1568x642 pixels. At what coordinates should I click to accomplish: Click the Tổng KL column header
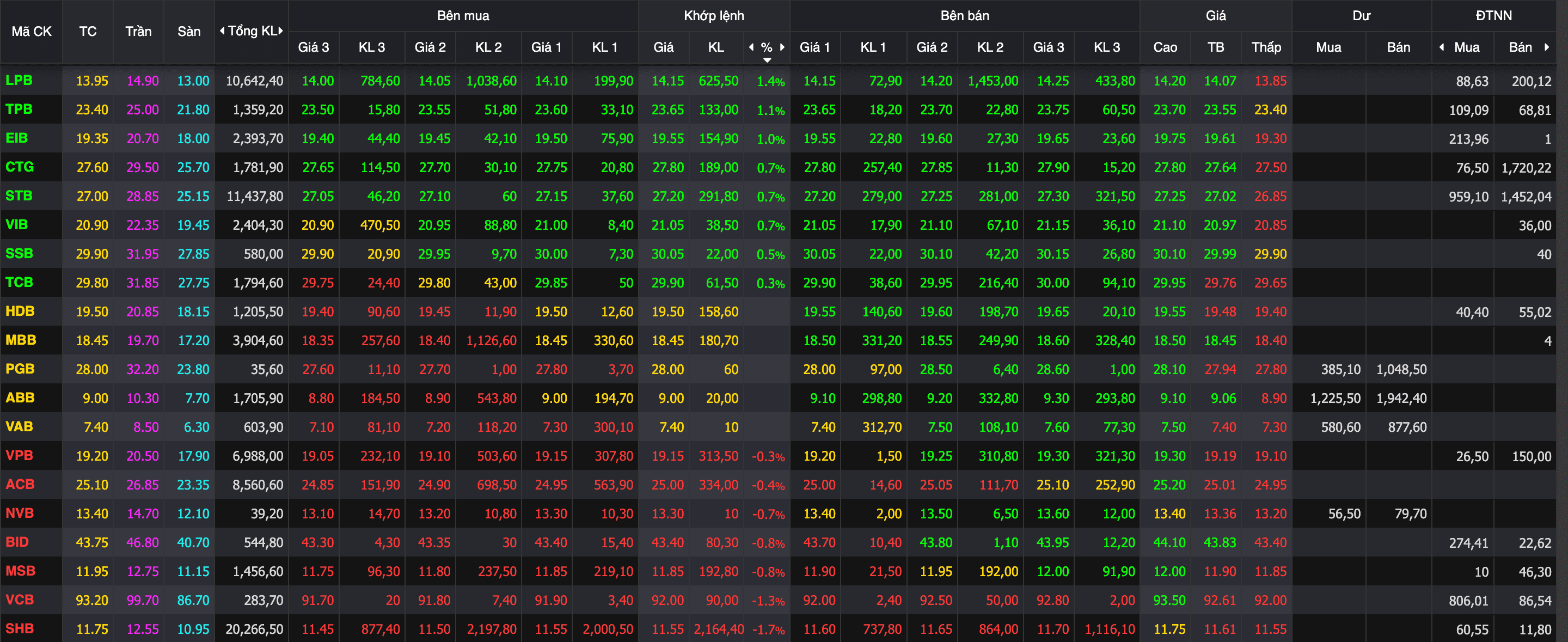coord(252,31)
